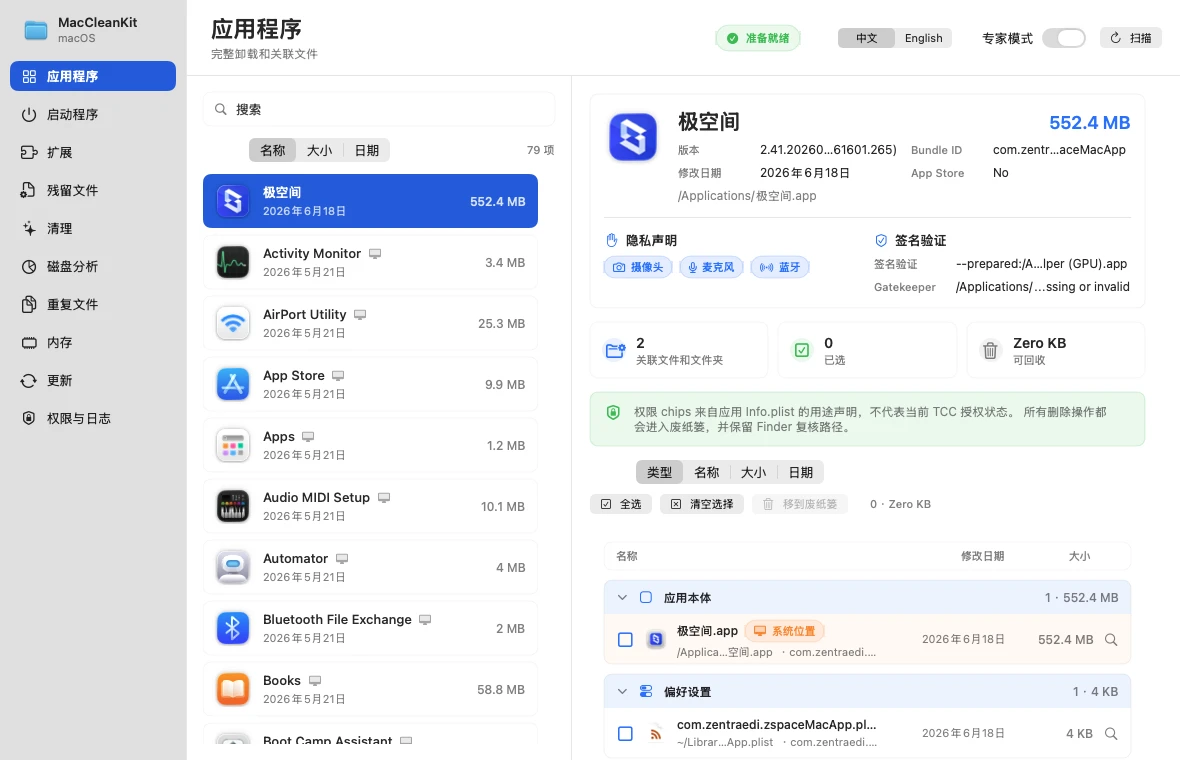Click the MacCleanKit folder logo
1180x760 pixels.
(x=35, y=30)
